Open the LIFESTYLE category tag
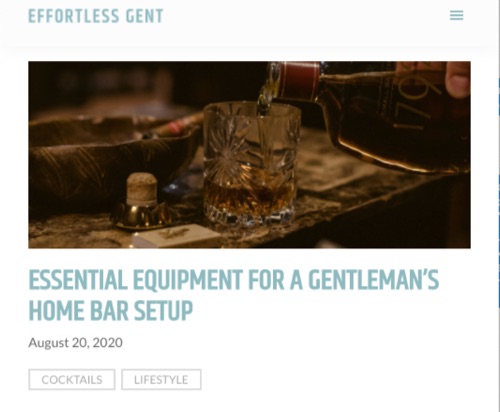 pyautogui.click(x=161, y=379)
